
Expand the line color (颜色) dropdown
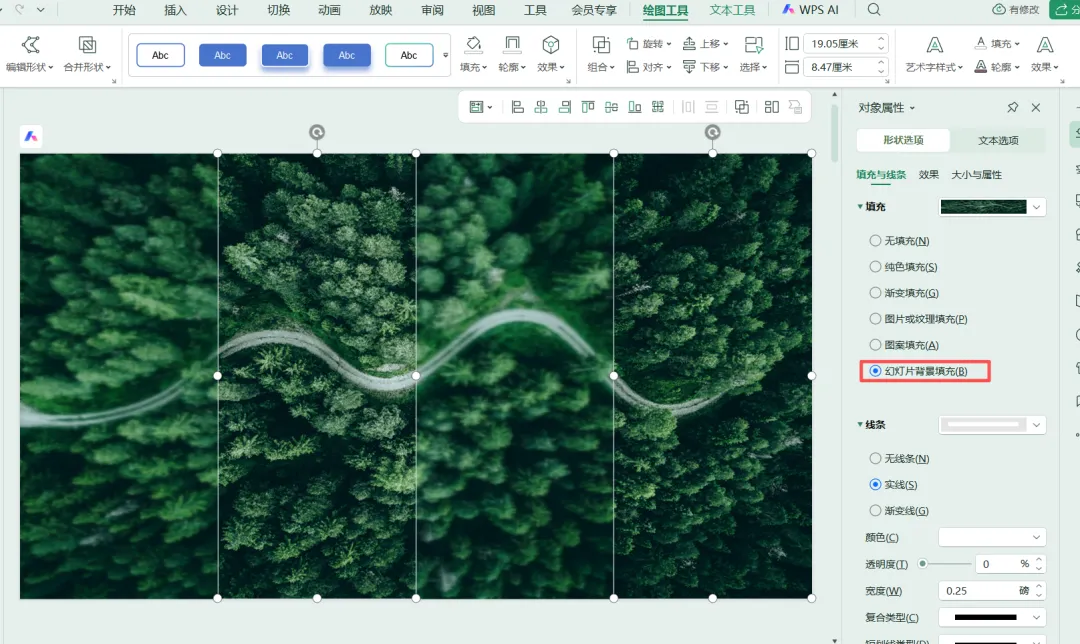(x=993, y=537)
